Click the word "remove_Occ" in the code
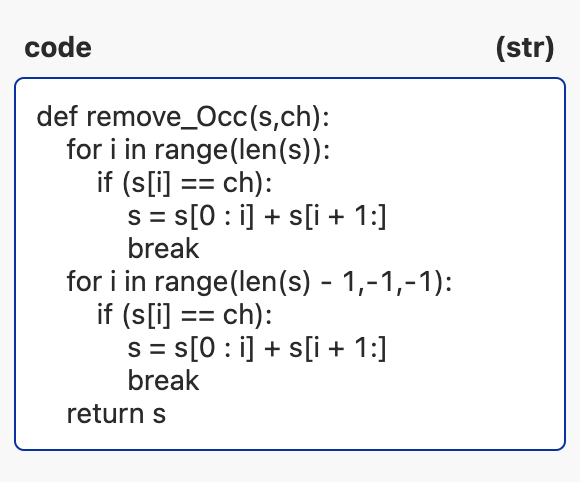This screenshot has width=580, height=482. pyautogui.click(x=166, y=117)
